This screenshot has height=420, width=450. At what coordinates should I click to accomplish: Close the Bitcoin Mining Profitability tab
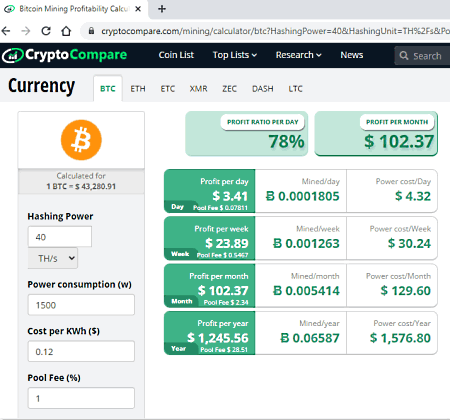pyautogui.click(x=138, y=9)
